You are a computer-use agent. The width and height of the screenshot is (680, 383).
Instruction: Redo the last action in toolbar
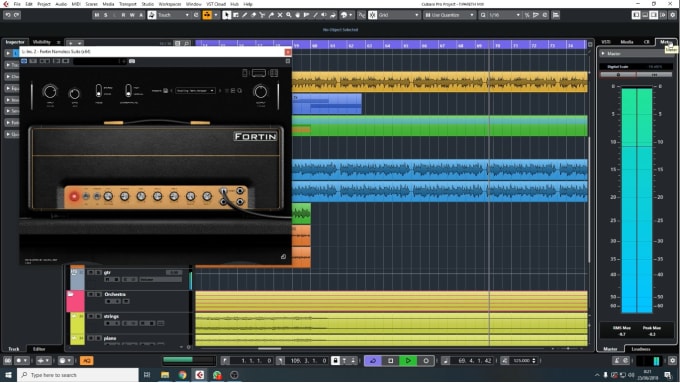click(16, 15)
